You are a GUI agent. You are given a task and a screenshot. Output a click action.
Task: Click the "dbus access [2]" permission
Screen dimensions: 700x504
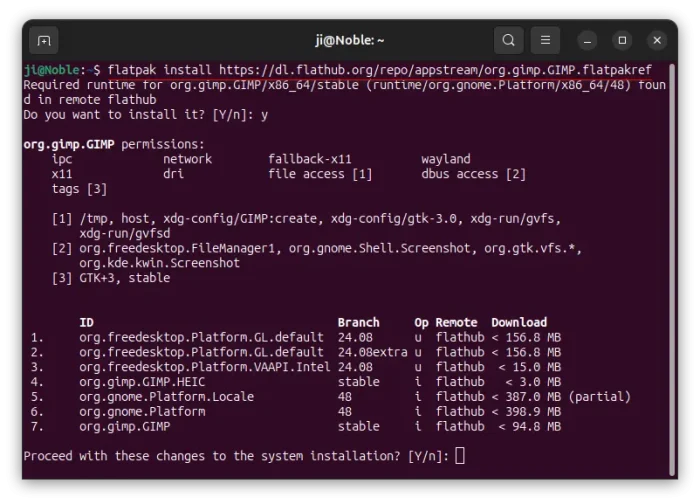[473, 174]
